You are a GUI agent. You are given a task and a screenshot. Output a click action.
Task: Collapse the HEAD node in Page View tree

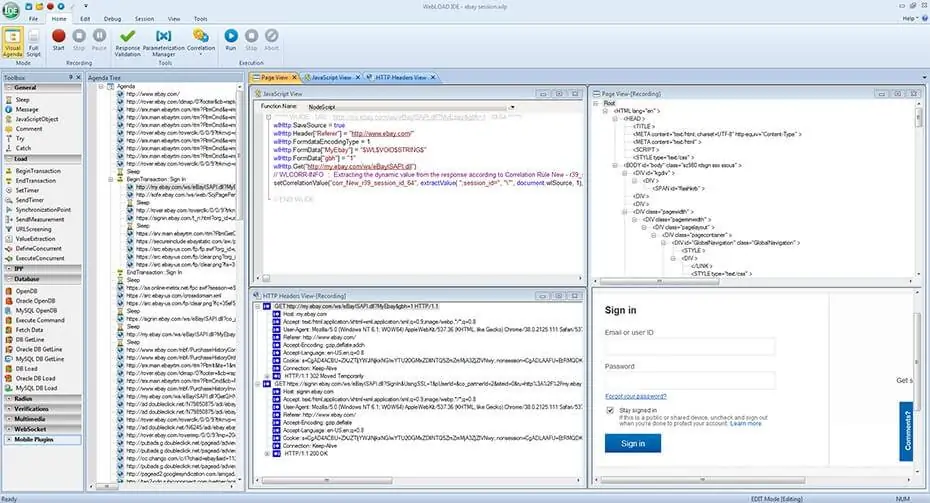pyautogui.click(x=615, y=119)
